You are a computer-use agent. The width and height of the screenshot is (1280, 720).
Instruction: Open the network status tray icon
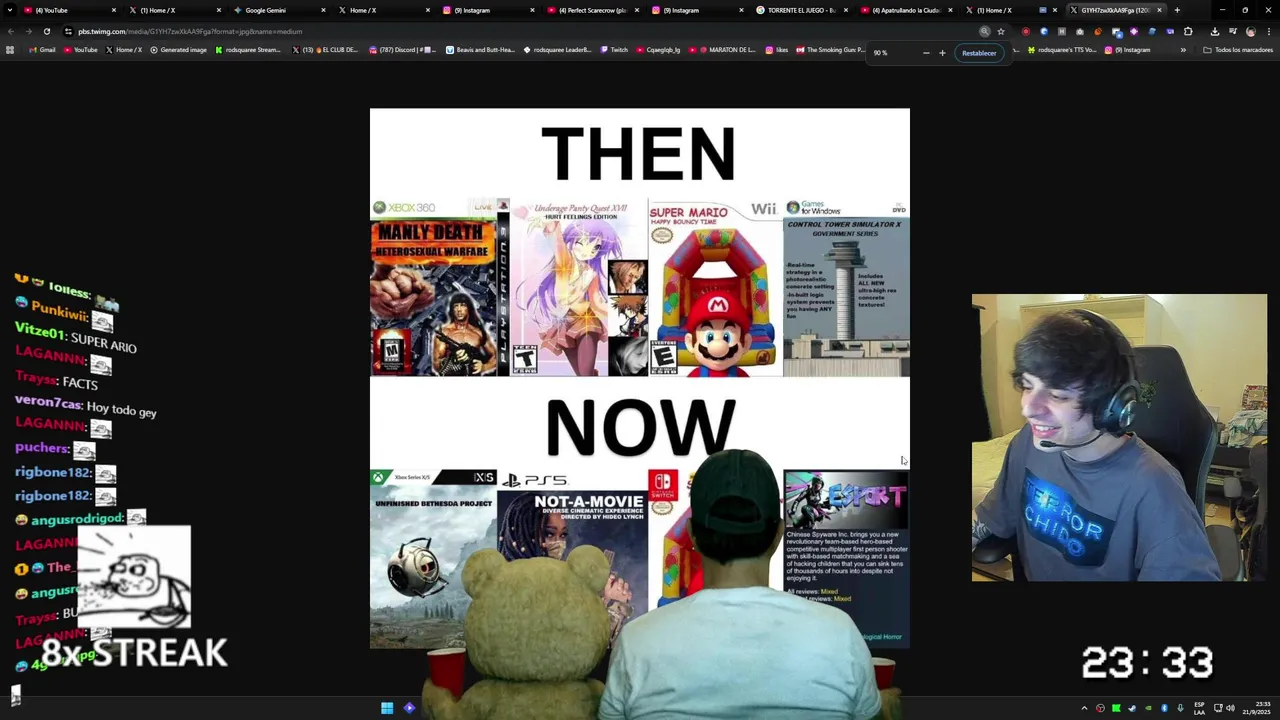coord(1217,708)
